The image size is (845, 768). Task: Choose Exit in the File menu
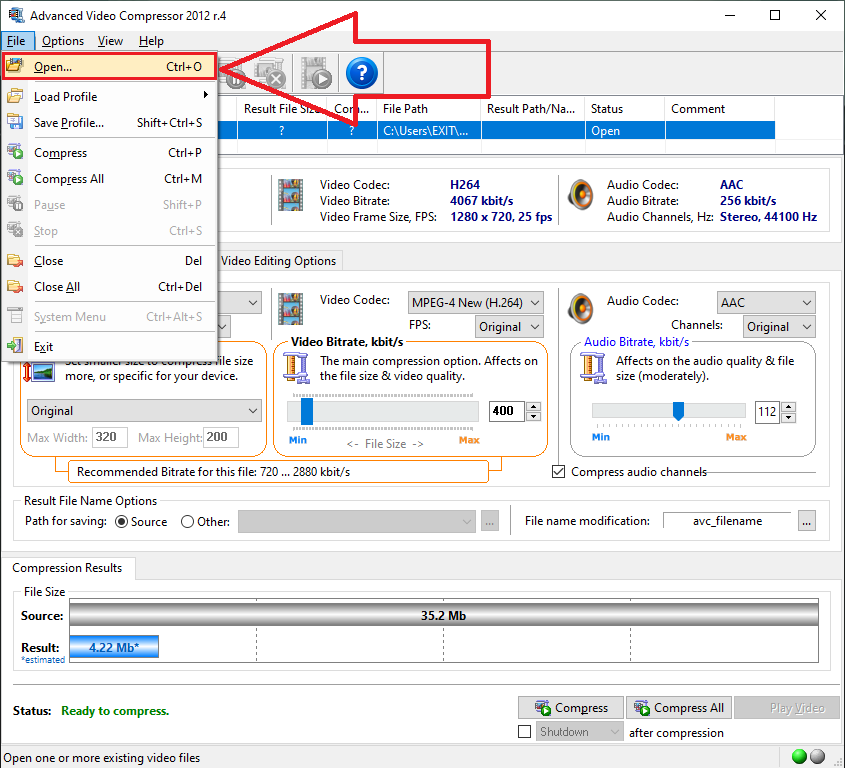click(109, 347)
